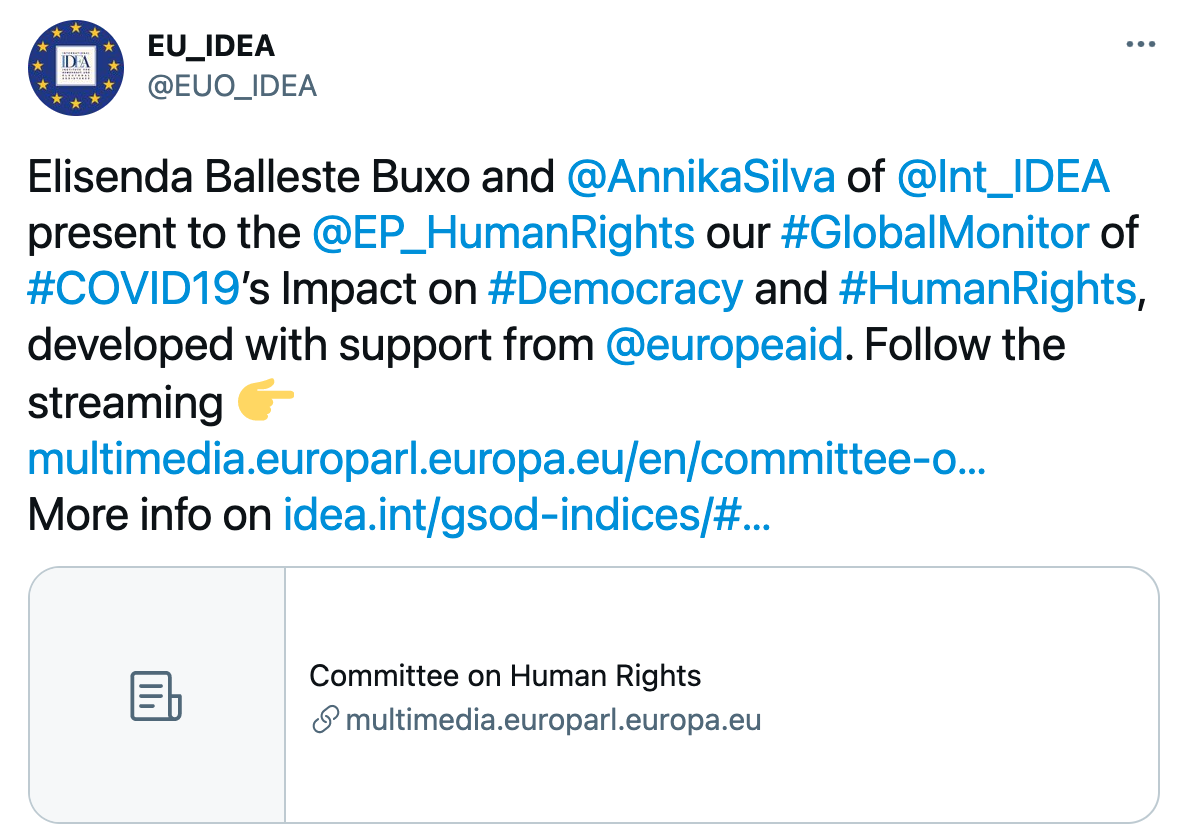The image size is (1188, 836).
Task: Open the EU_IDEA display name
Action: point(210,46)
